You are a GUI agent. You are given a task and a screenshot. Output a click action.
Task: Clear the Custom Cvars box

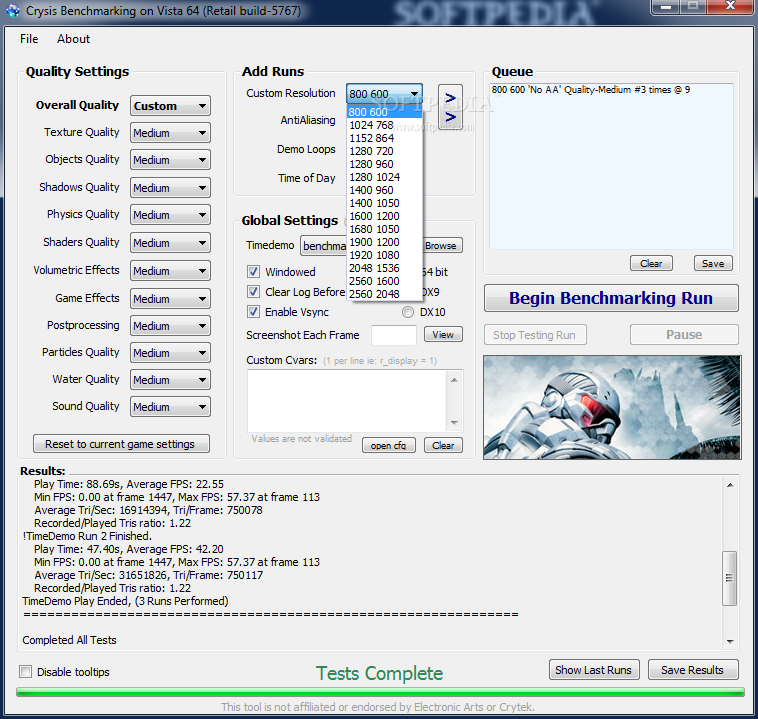(443, 445)
